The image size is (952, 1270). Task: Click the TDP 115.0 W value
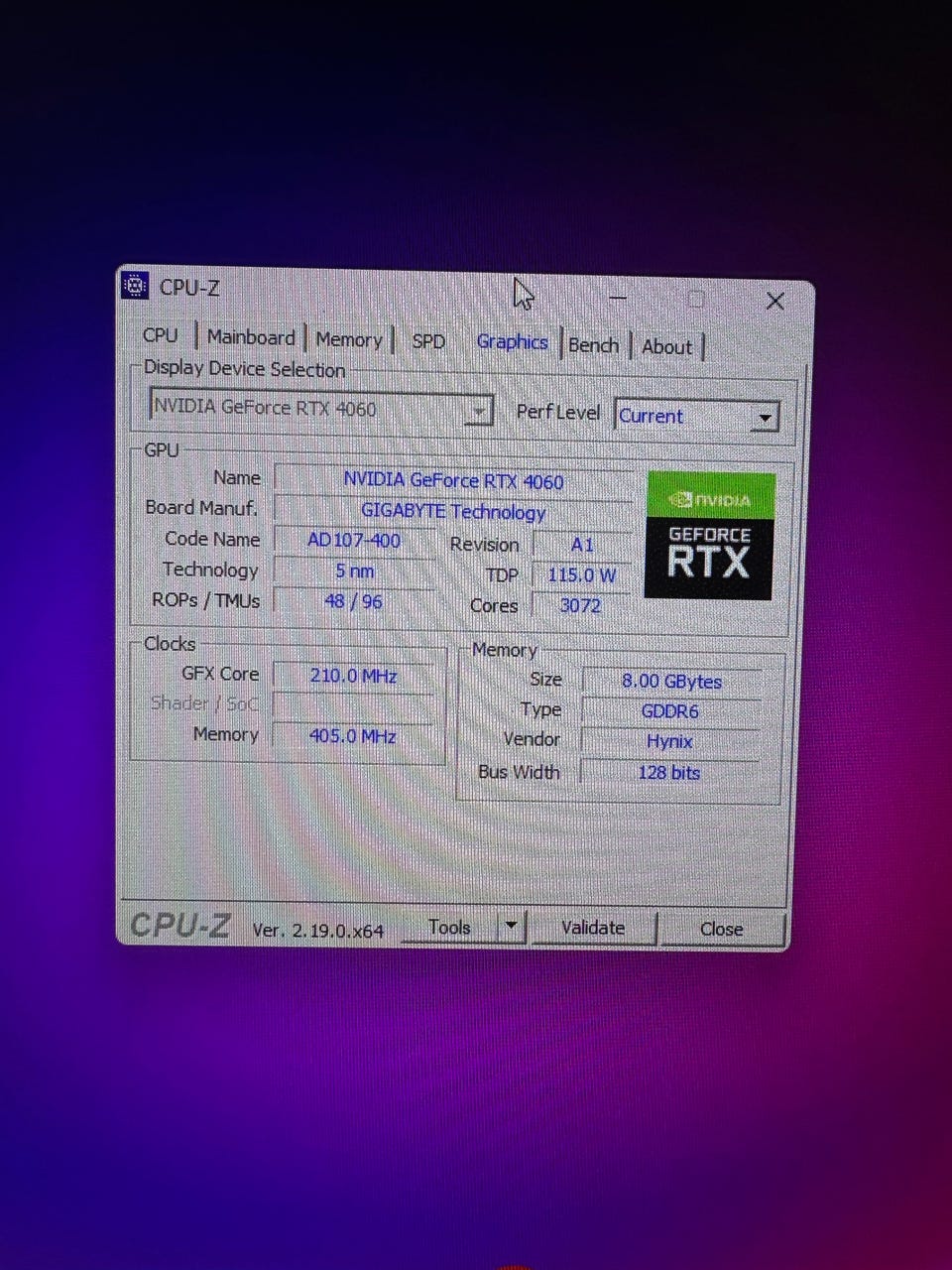582,575
